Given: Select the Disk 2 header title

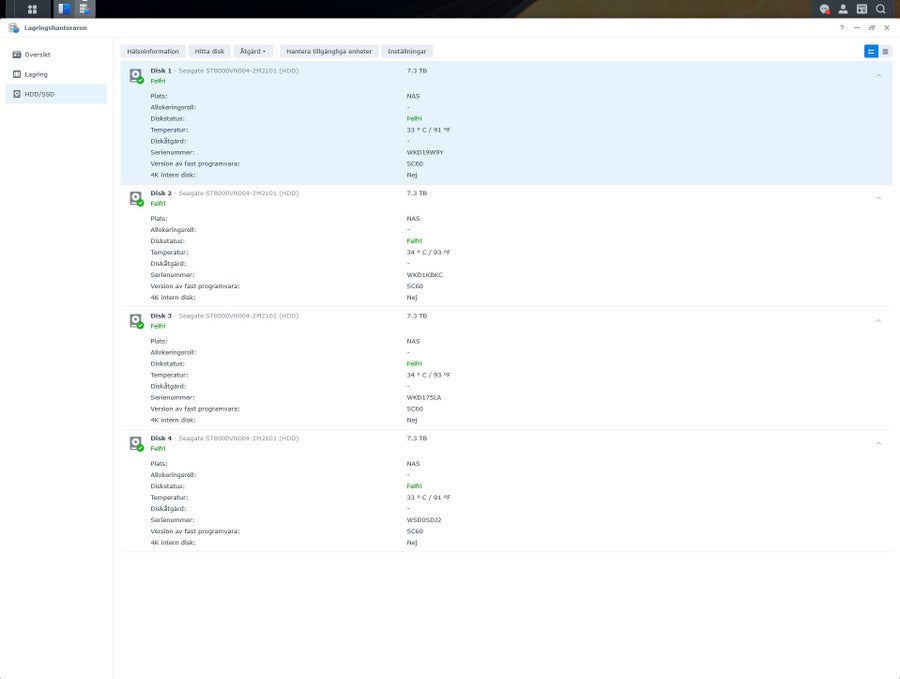Looking at the screenshot, I should pos(161,193).
